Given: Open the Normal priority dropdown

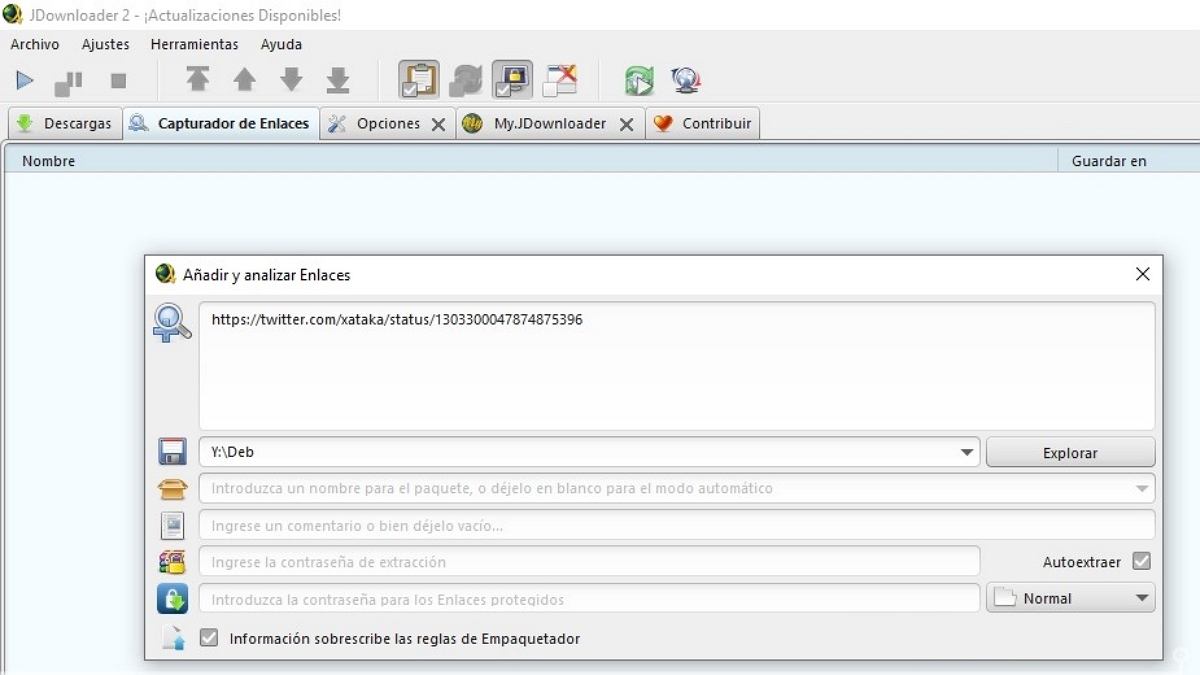Looking at the screenshot, I should (x=1071, y=598).
